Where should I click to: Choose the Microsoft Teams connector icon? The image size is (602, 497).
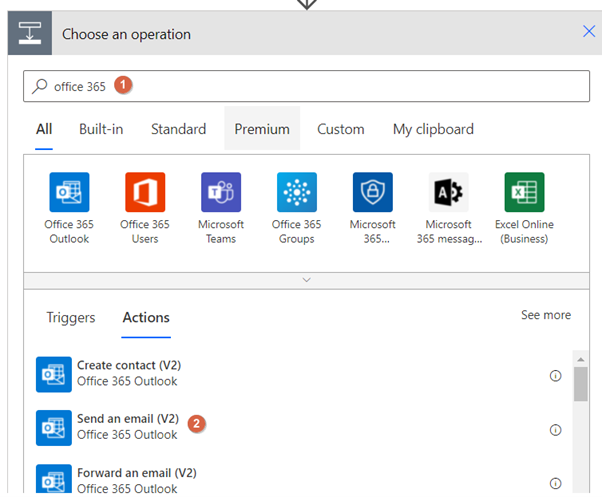[221, 192]
